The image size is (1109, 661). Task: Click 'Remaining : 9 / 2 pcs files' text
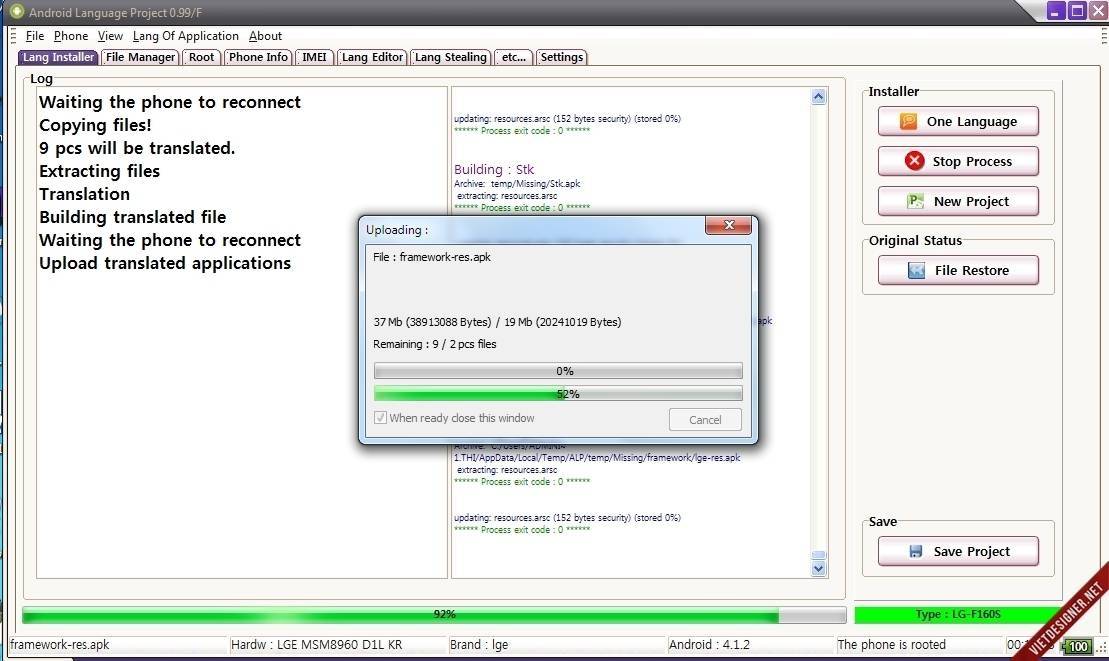pos(434,344)
